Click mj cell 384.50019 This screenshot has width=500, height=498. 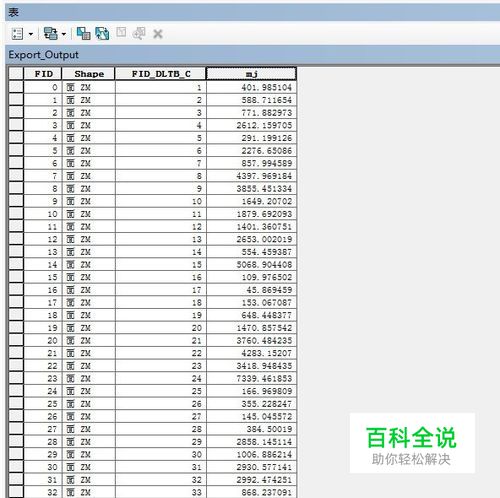(x=251, y=429)
